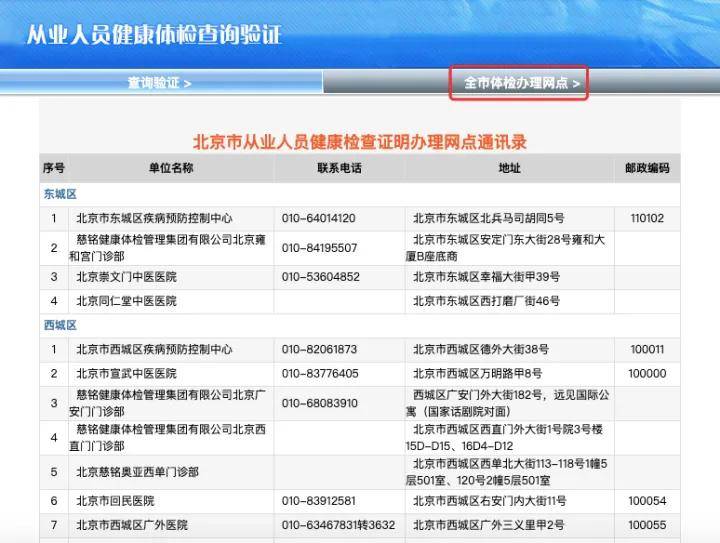Click address 北京市西城区右安门内大街11号
Viewport: 720px width, 543px height.
tap(489, 501)
